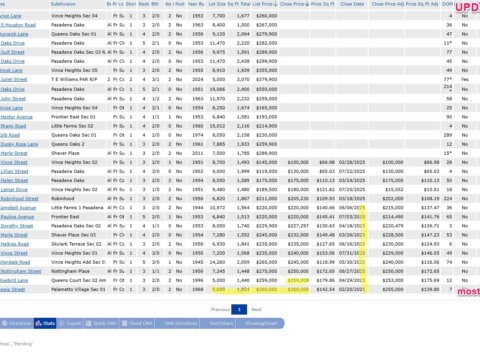Open the Nottingham Street listing link
480x360 pixels.
click(21, 271)
